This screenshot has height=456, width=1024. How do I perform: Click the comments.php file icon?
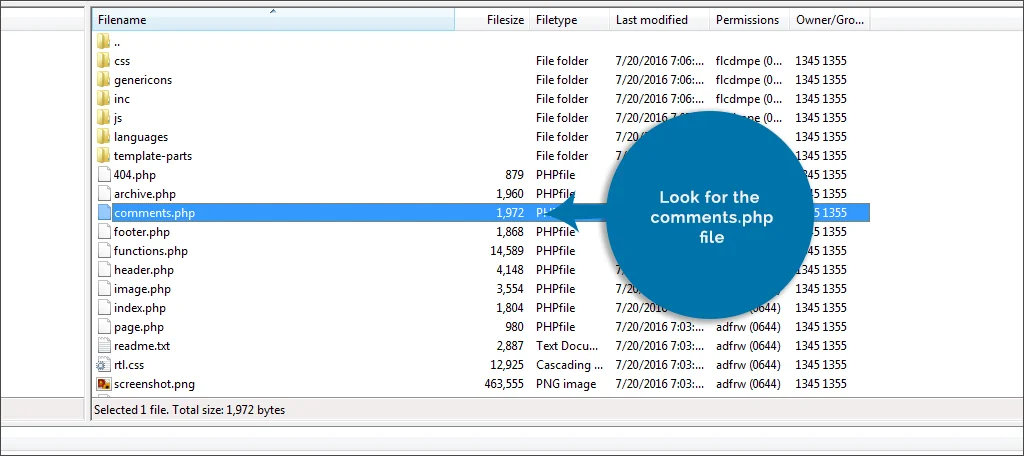tap(104, 212)
